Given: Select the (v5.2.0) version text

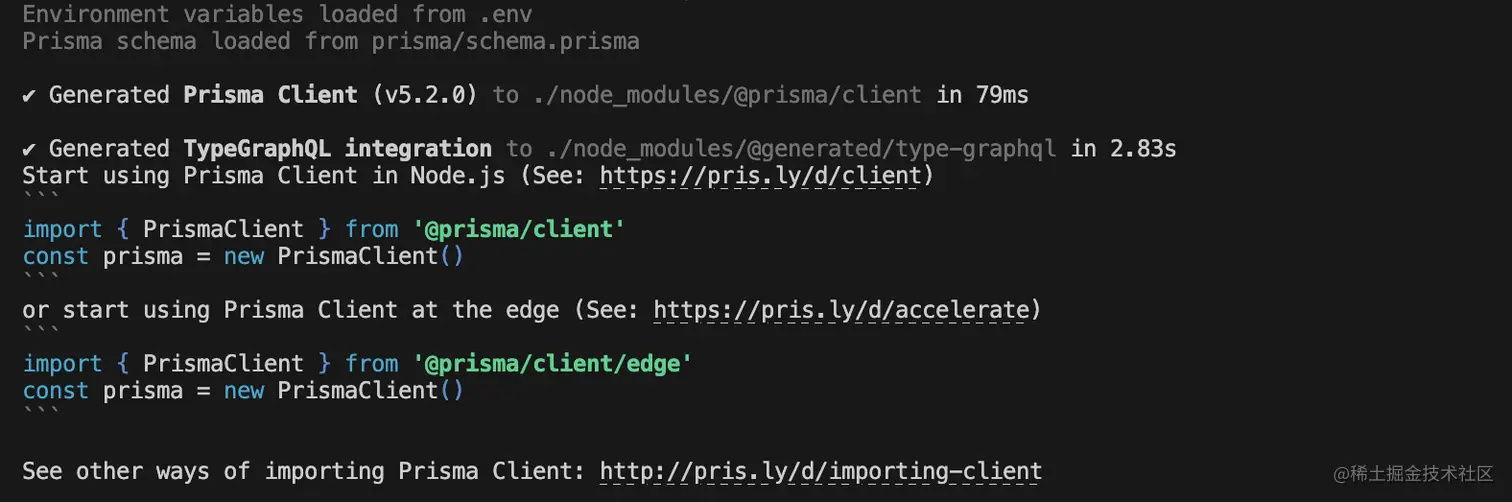Looking at the screenshot, I should tap(431, 95).
